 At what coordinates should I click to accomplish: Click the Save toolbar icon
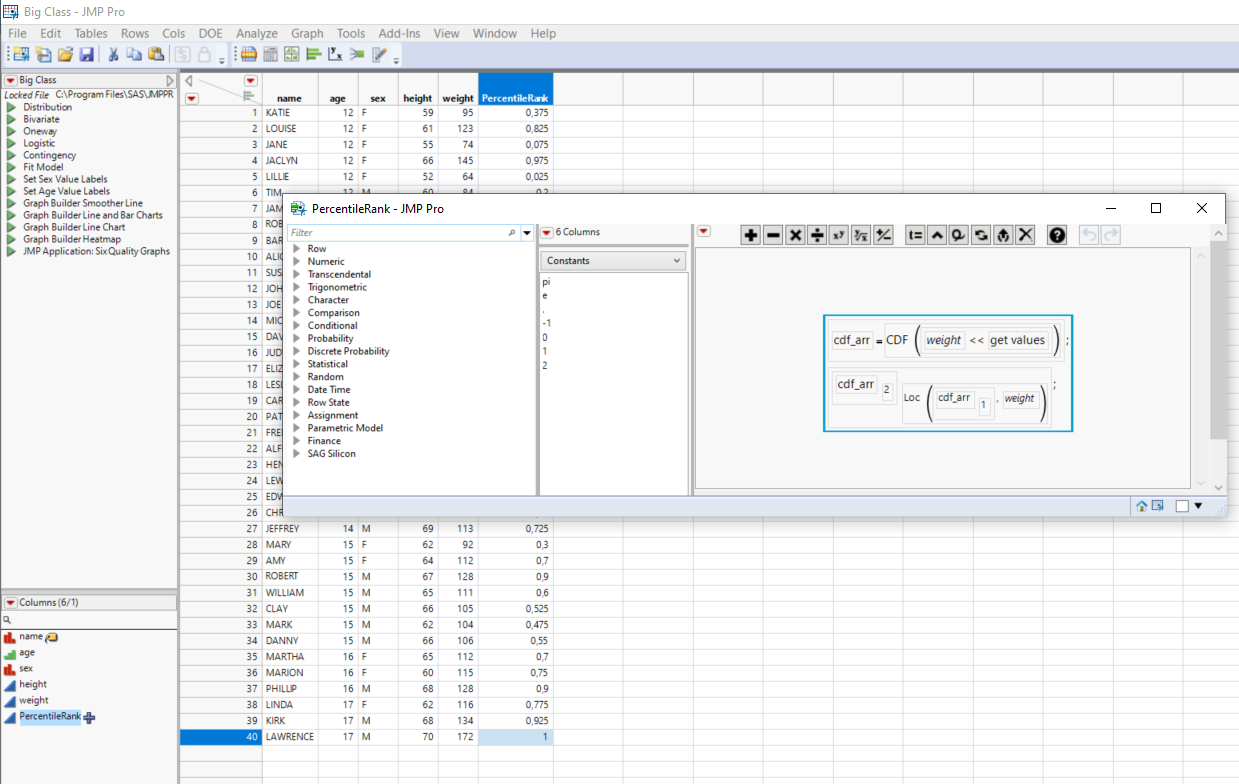click(86, 54)
